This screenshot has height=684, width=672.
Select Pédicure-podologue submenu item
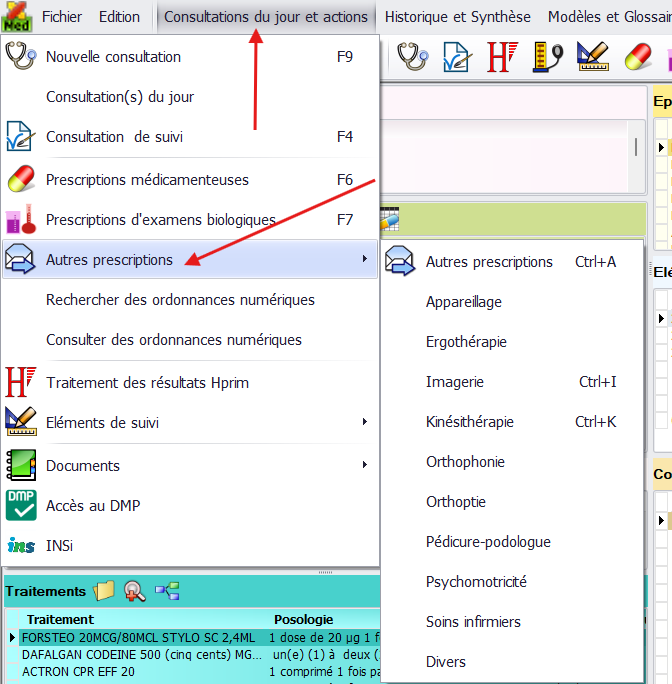(x=512, y=542)
